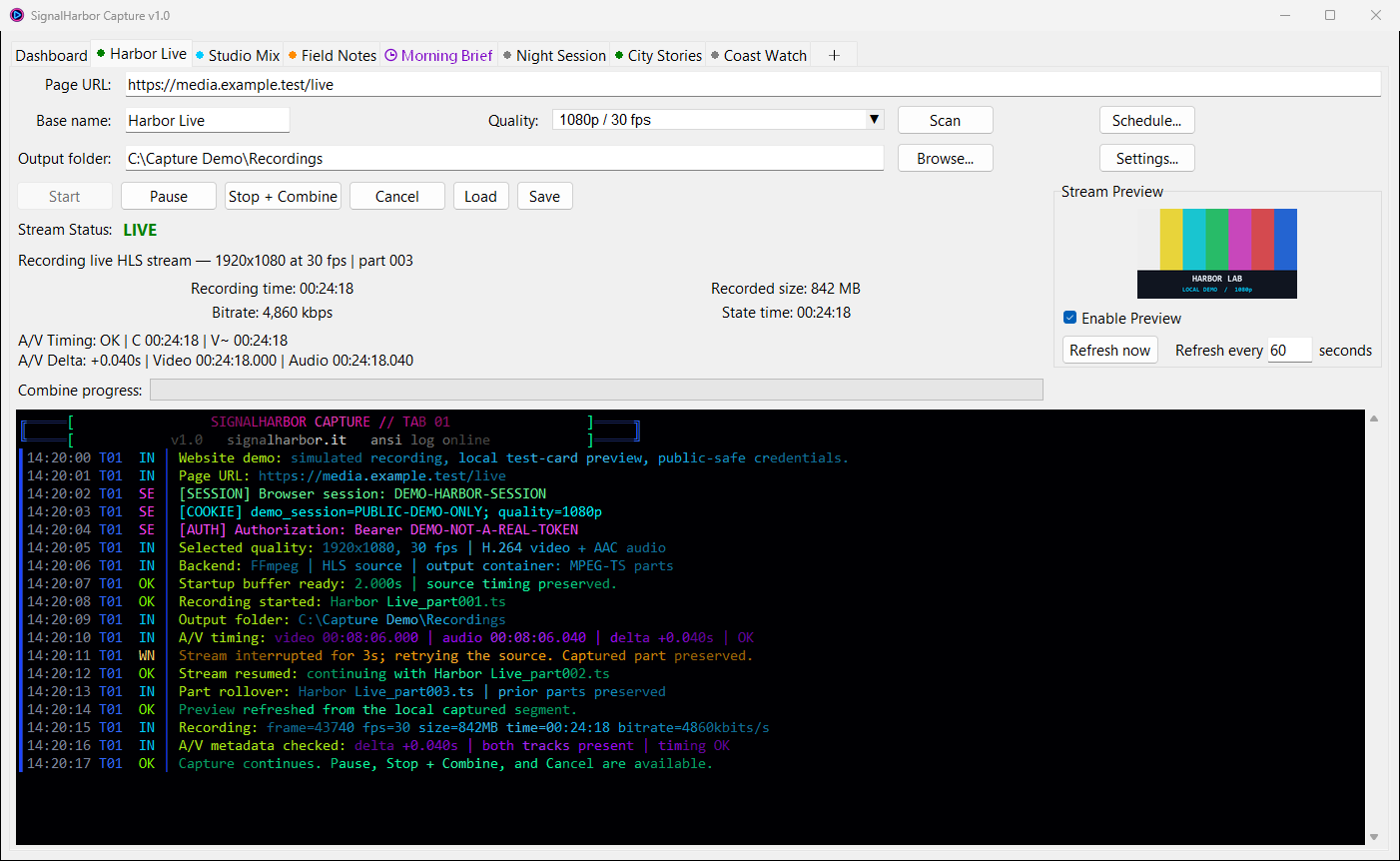This screenshot has width=1400, height=861.
Task: Click the 'Recorded size: 842 MB' text
Action: click(x=786, y=288)
